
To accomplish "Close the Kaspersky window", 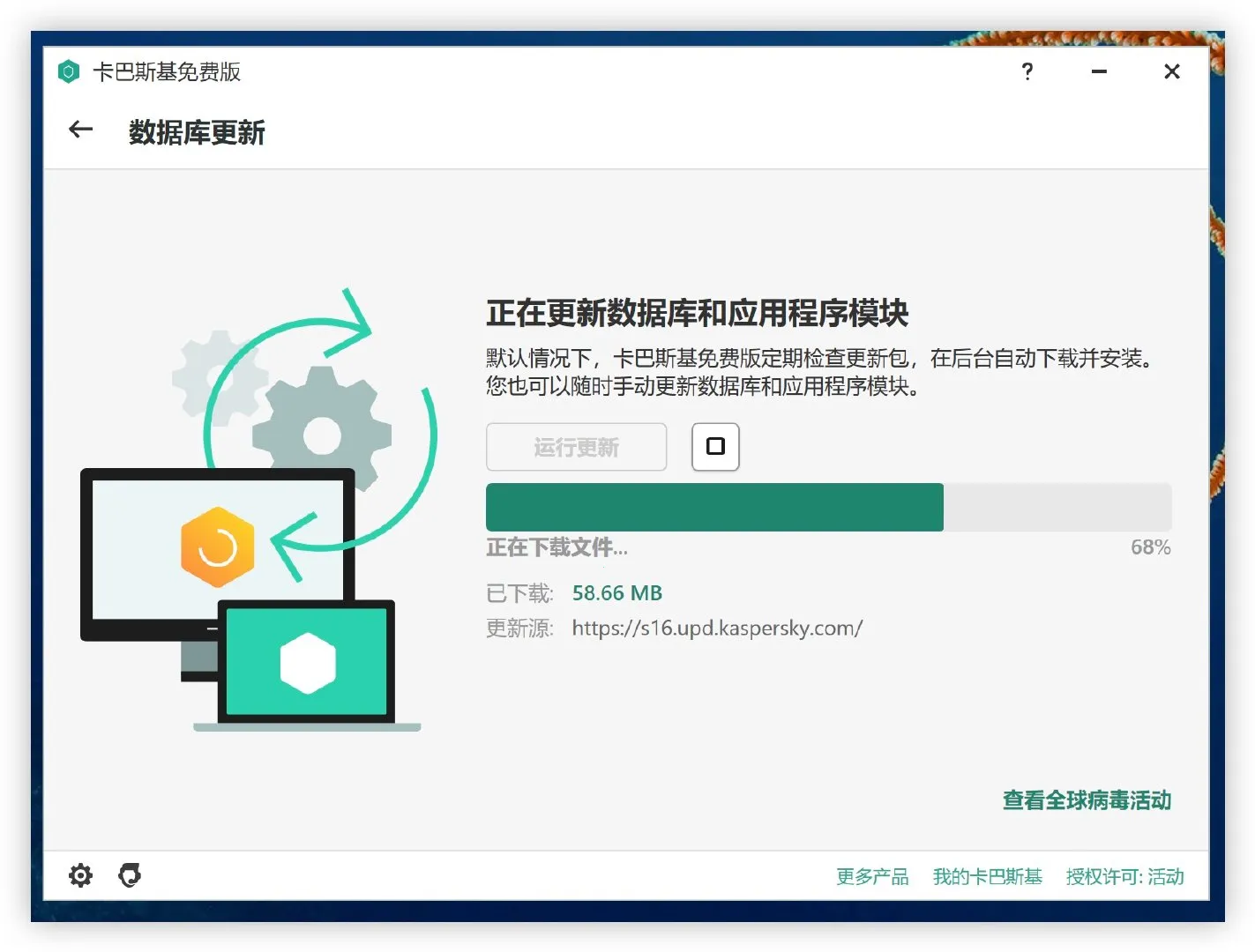I will [1171, 72].
